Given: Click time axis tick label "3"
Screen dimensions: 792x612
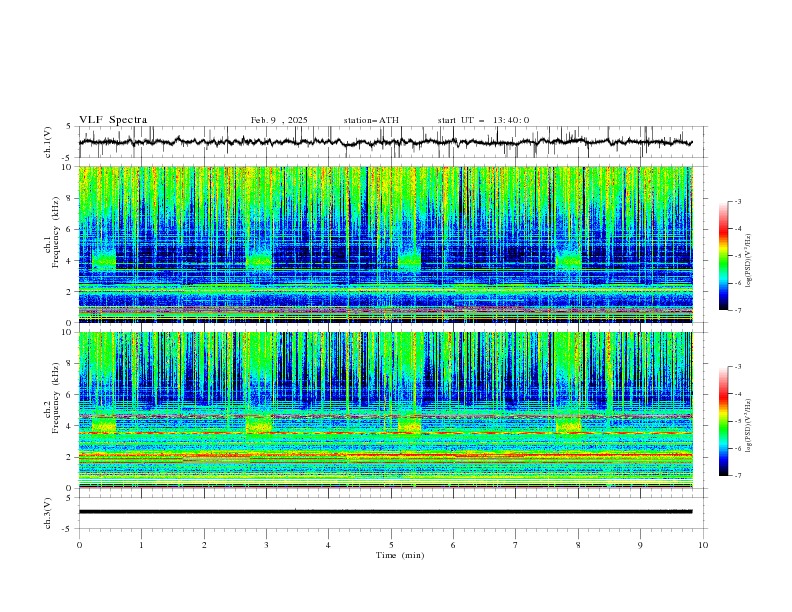Looking at the screenshot, I should (266, 545).
